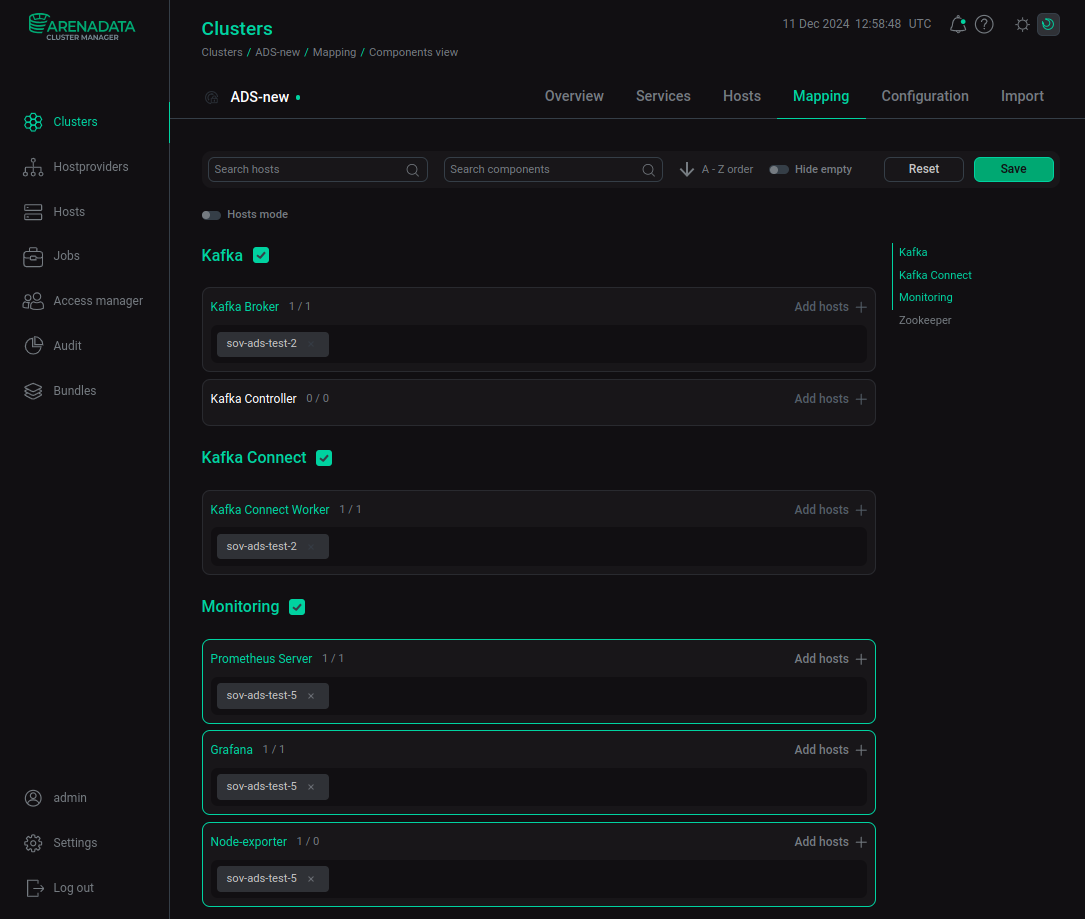1085x919 pixels.
Task: Switch to the light theme with the sun icon
Action: point(1022,24)
